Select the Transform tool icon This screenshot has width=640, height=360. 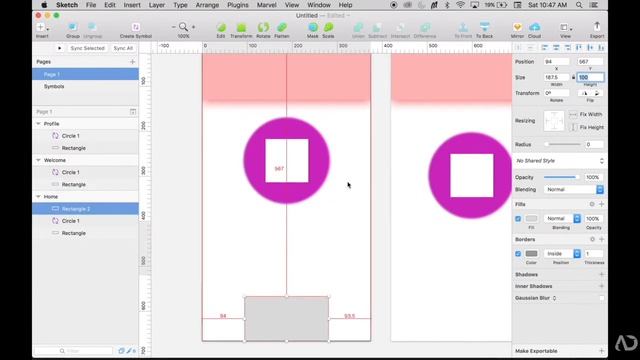pyautogui.click(x=241, y=27)
